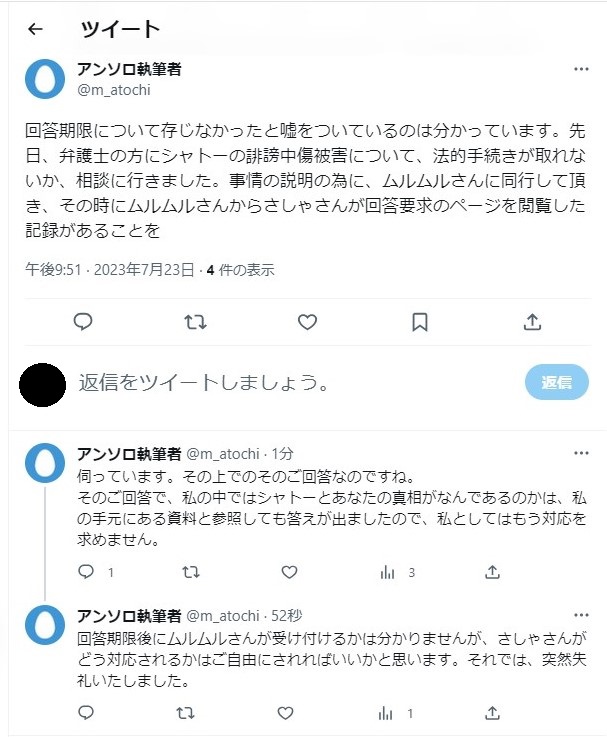Click the back arrow beside ツイート
The image size is (607, 737).
pyautogui.click(x=35, y=29)
